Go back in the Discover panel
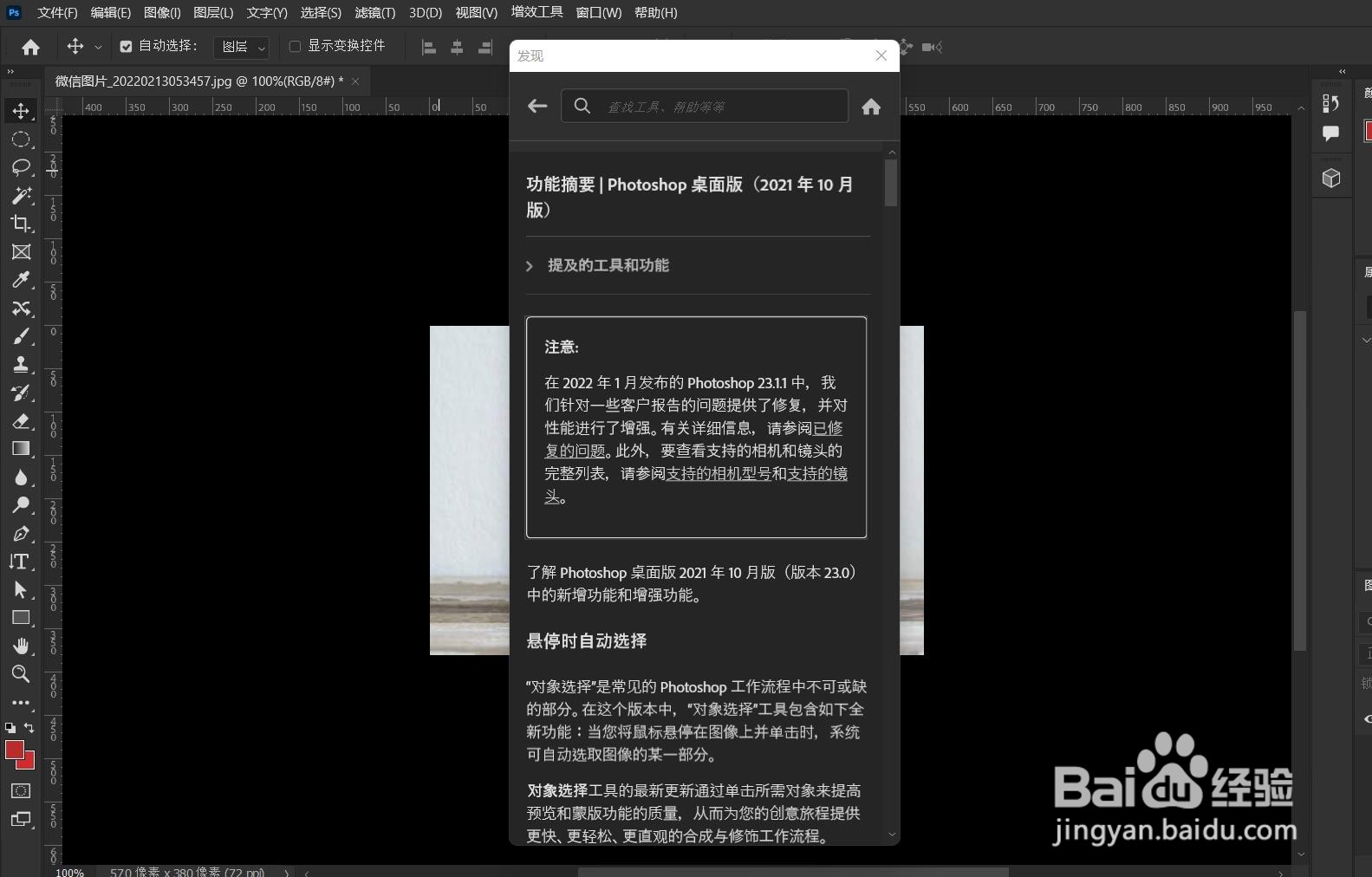 tap(537, 106)
